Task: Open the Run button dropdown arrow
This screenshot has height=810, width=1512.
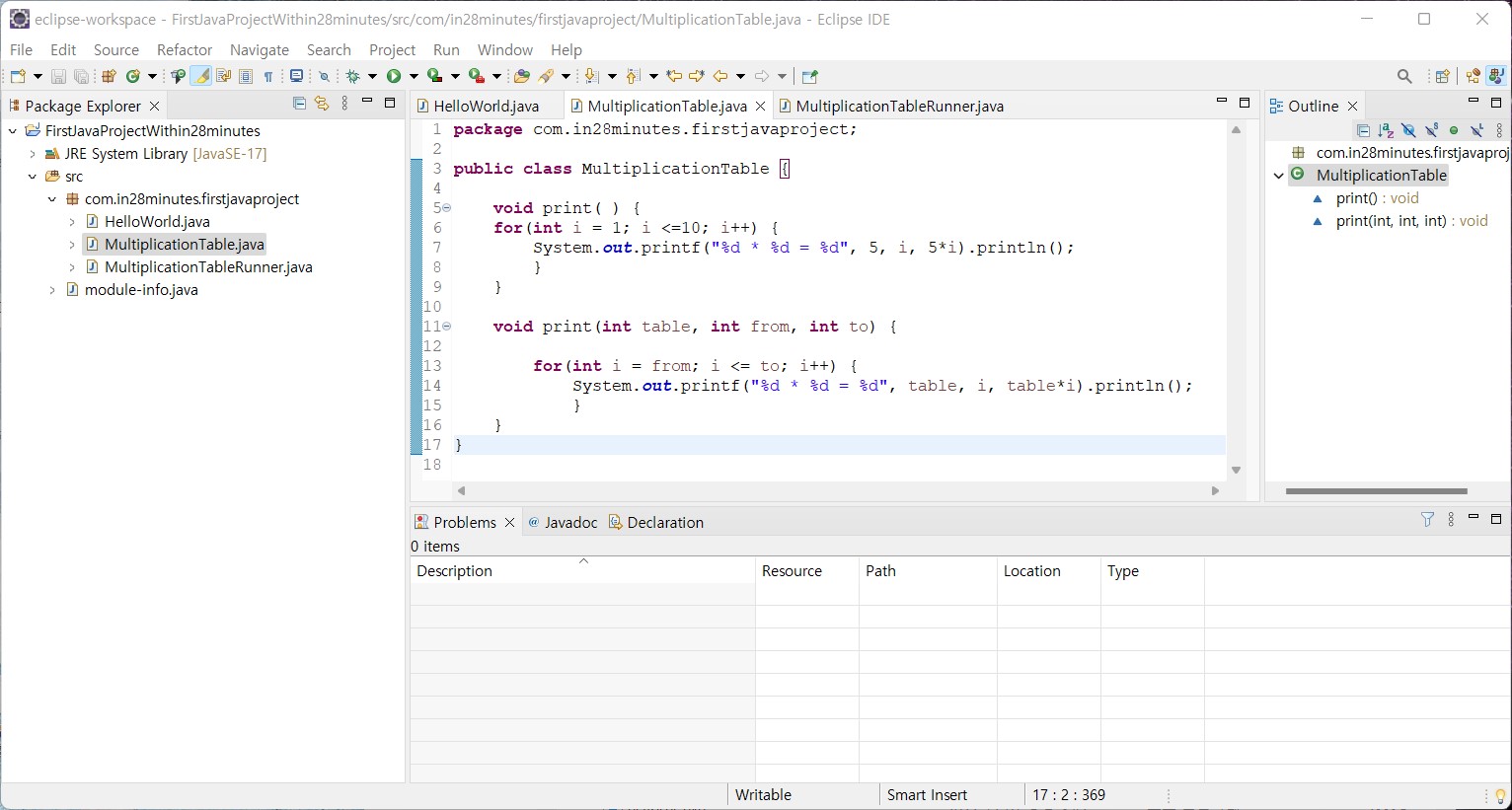Action: (414, 76)
